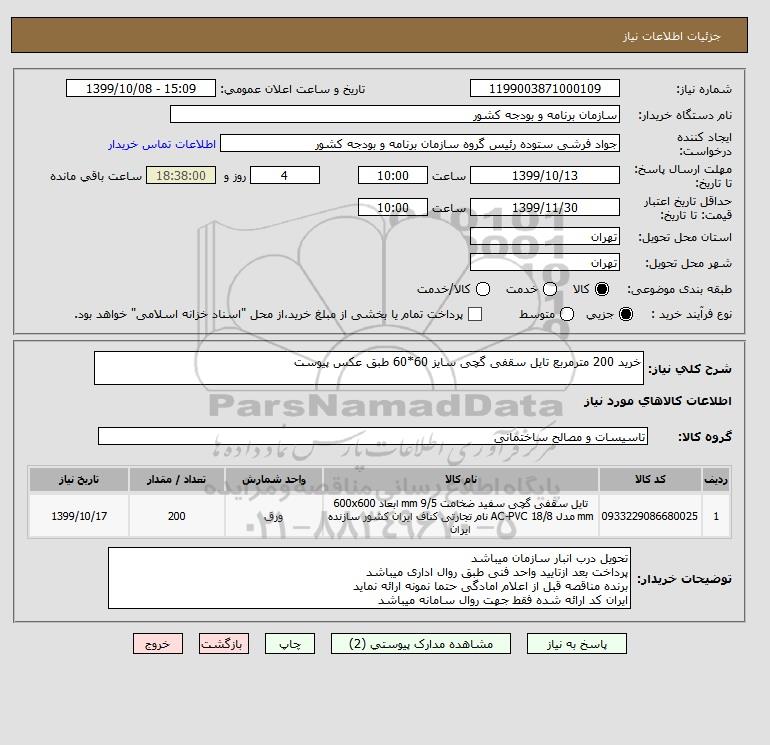
Task: Select the متوسط purchase type radio
Action: pyautogui.click(x=567, y=314)
